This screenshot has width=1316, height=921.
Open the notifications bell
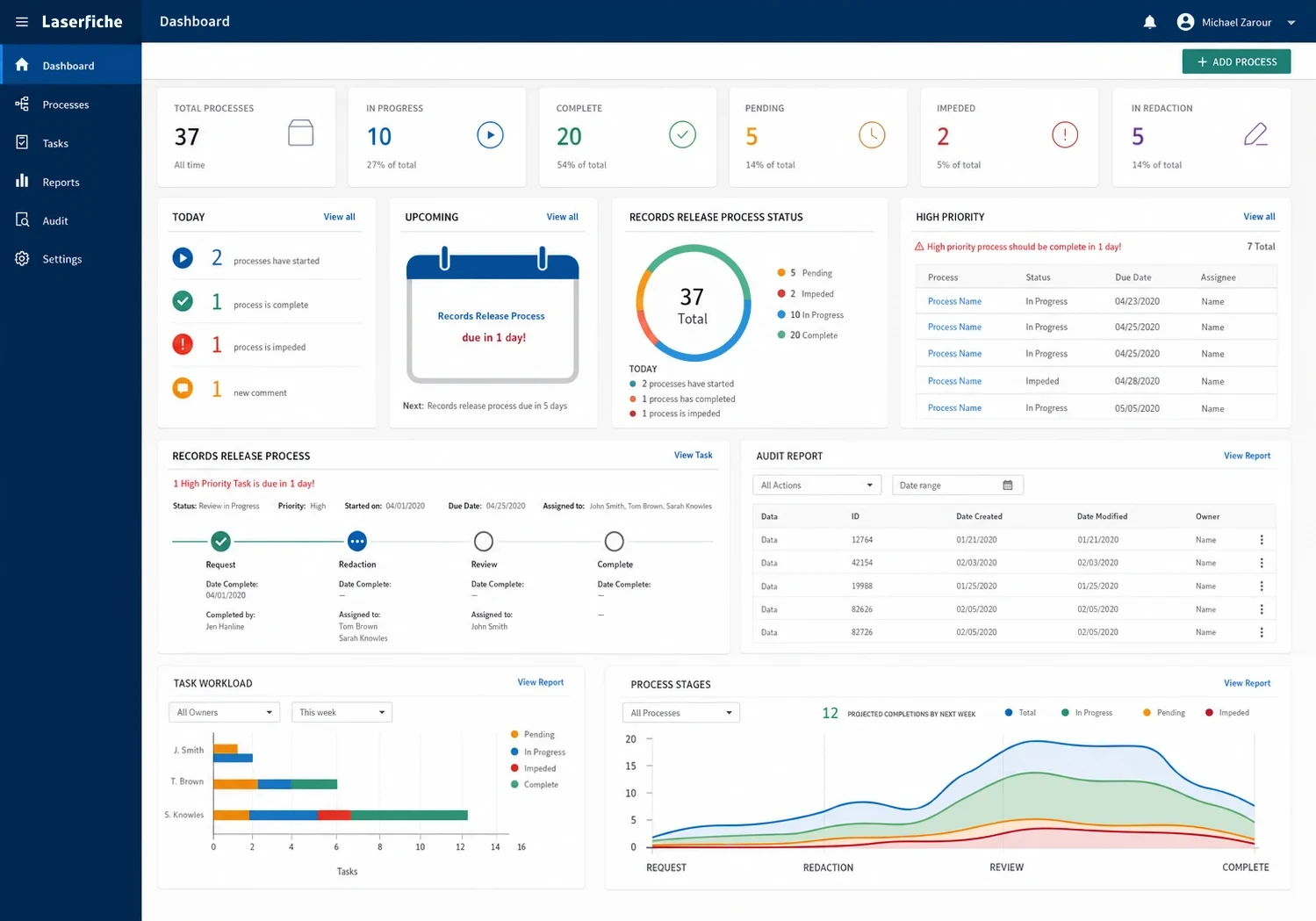coord(1149,22)
